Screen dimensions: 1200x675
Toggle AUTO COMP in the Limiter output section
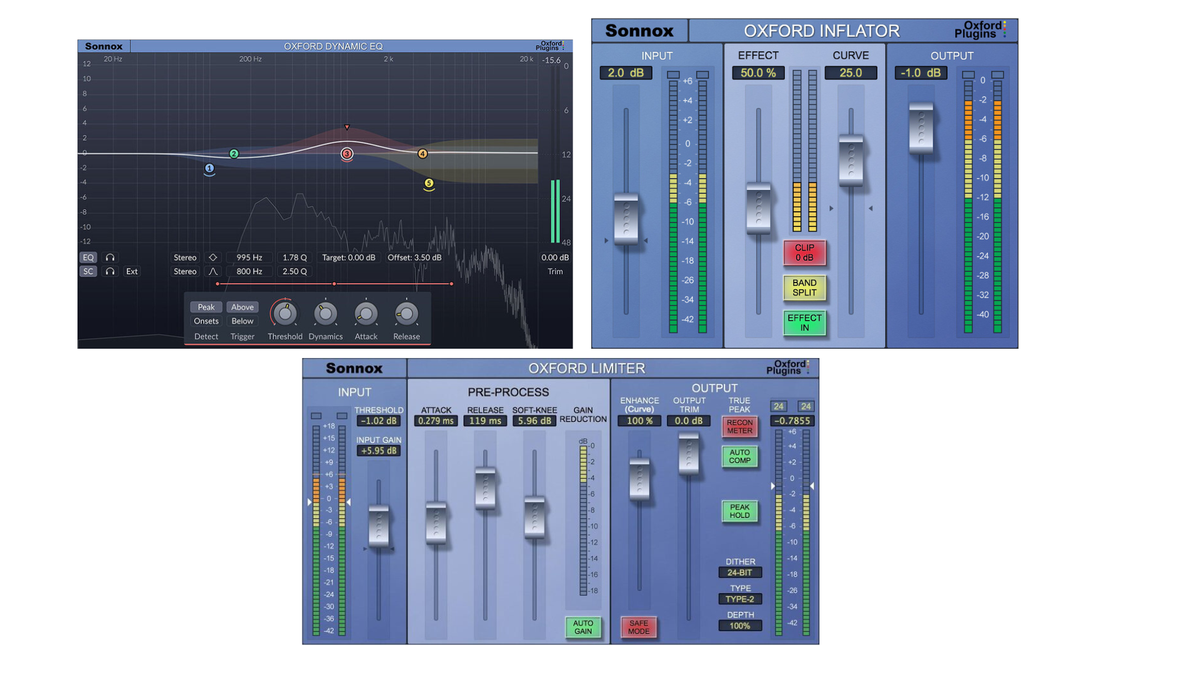point(742,457)
